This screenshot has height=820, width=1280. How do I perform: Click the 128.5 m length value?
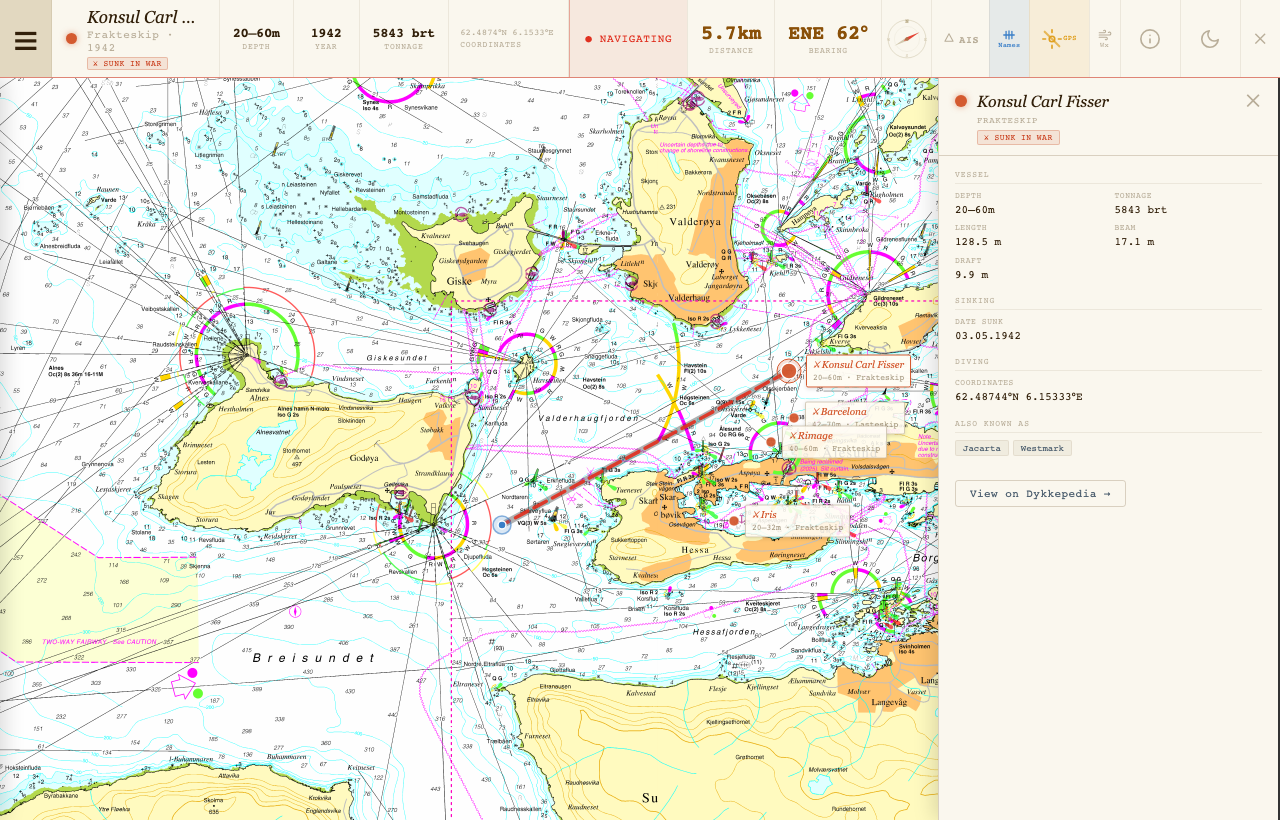978,241
